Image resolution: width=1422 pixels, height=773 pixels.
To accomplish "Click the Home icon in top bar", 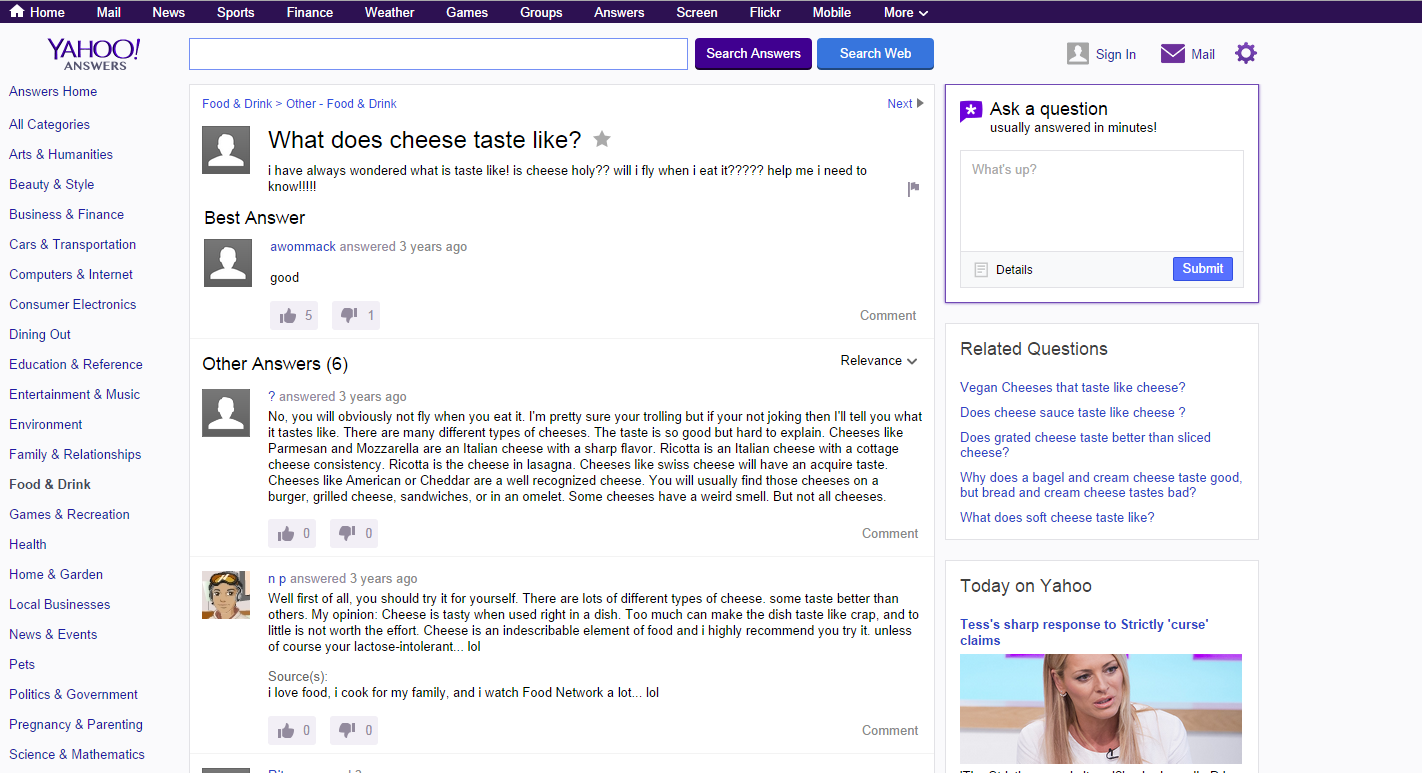I will (17, 12).
